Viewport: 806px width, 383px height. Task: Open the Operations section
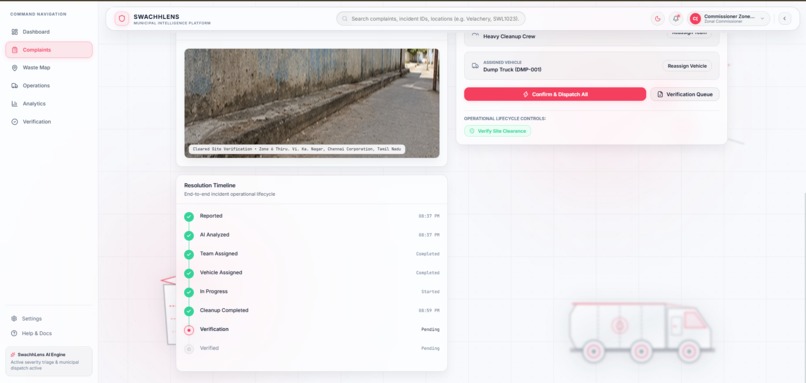click(x=49, y=86)
